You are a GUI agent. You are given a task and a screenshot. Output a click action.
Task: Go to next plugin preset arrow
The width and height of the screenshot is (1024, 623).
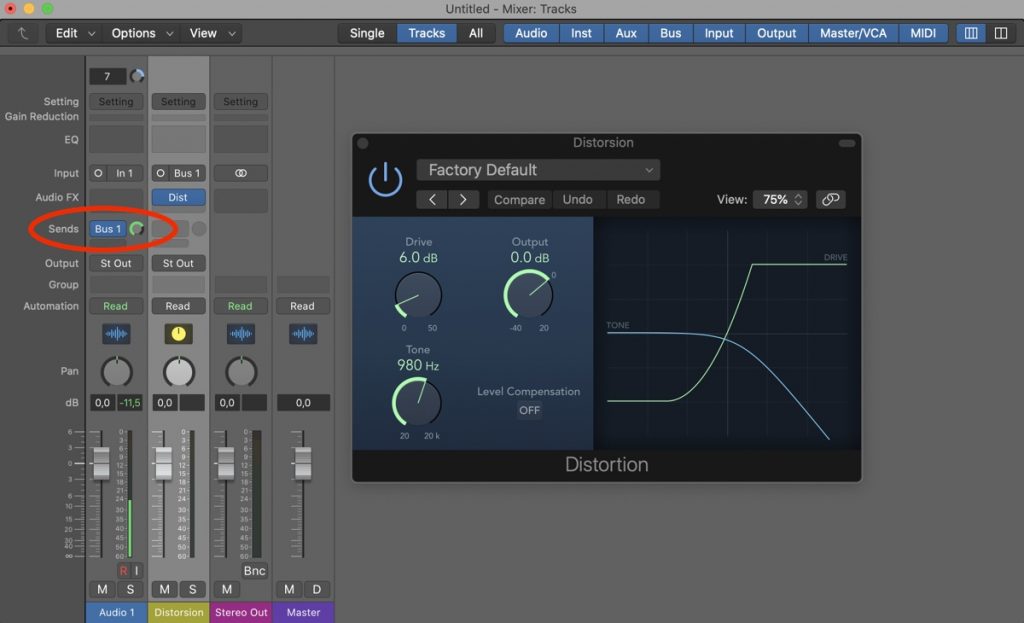(x=463, y=199)
